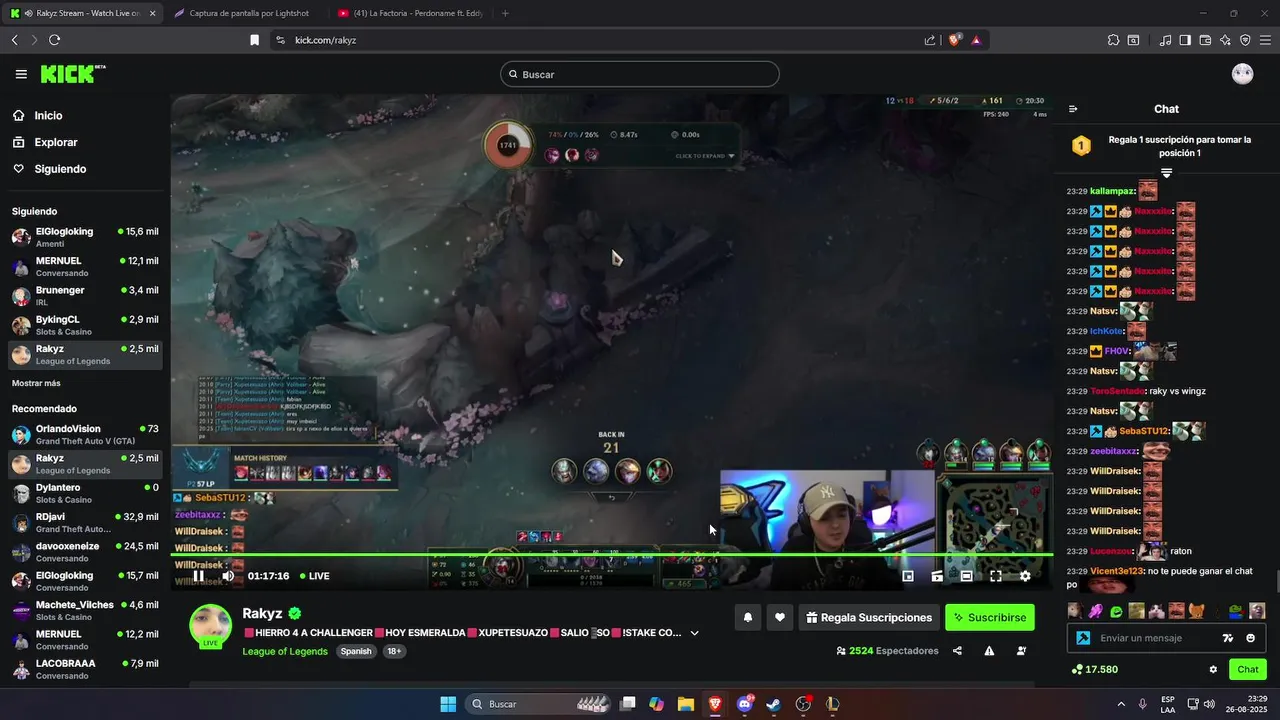Open Brave Leo AI sparkle icon

tap(1225, 40)
